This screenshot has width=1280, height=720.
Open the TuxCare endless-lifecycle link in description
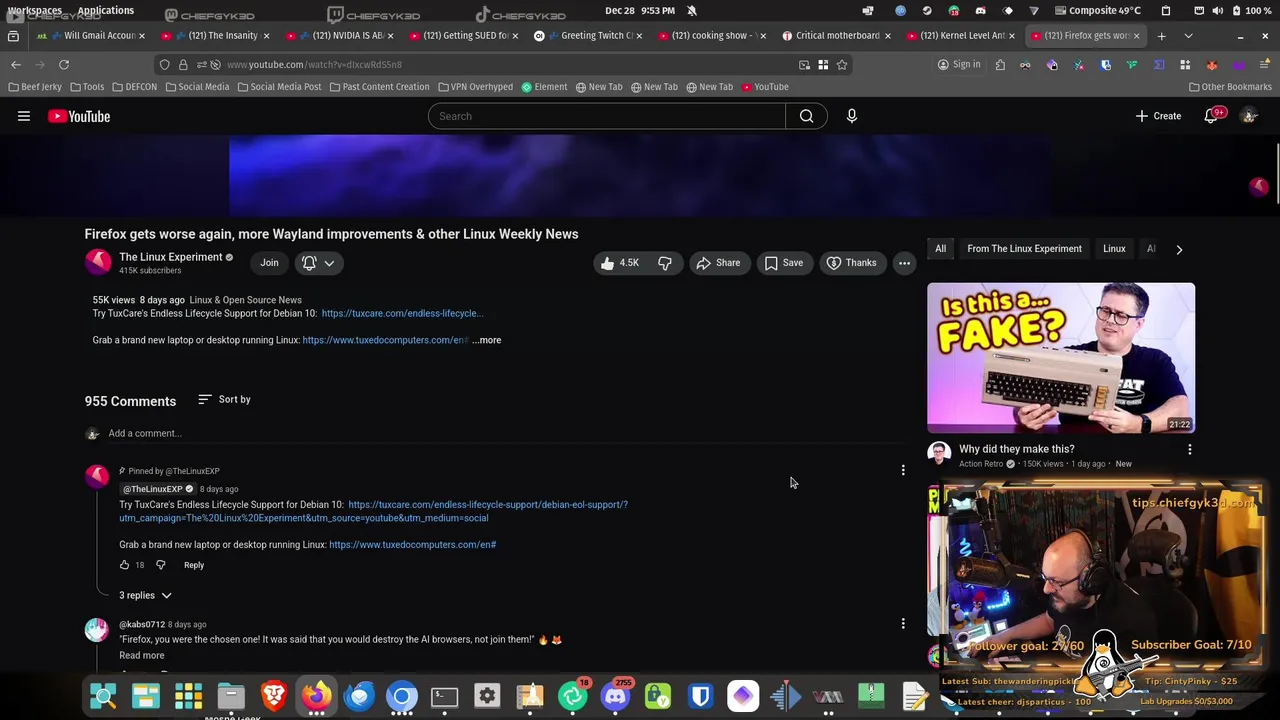click(x=402, y=313)
